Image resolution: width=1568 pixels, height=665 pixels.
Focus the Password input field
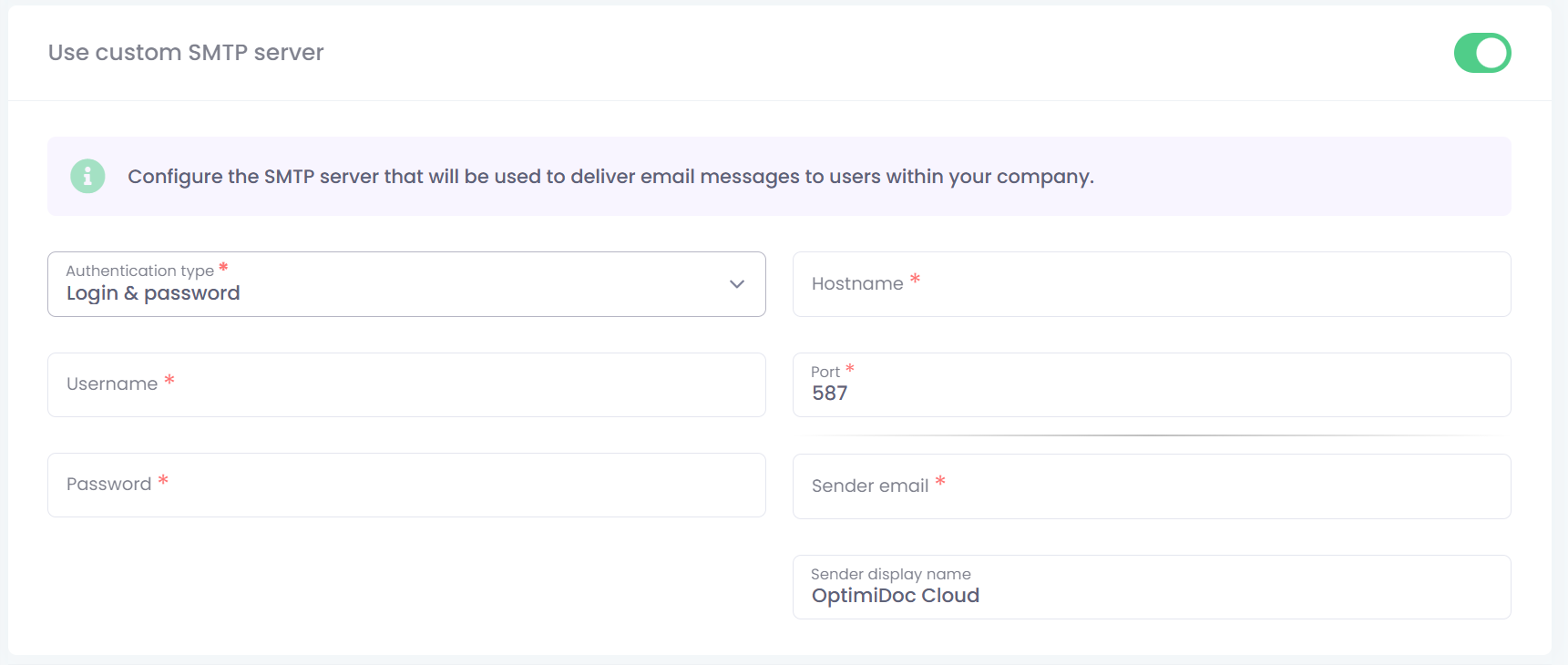coord(406,486)
